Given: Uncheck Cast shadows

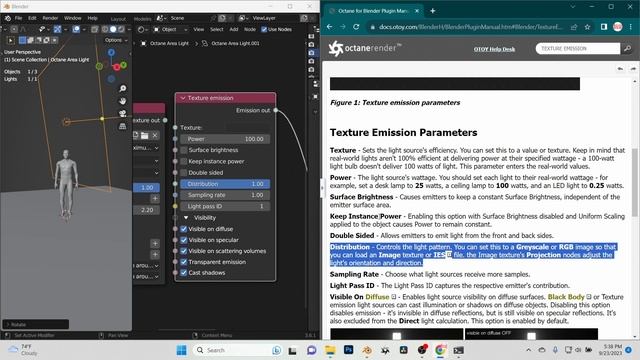Looking at the screenshot, I should [184, 273].
